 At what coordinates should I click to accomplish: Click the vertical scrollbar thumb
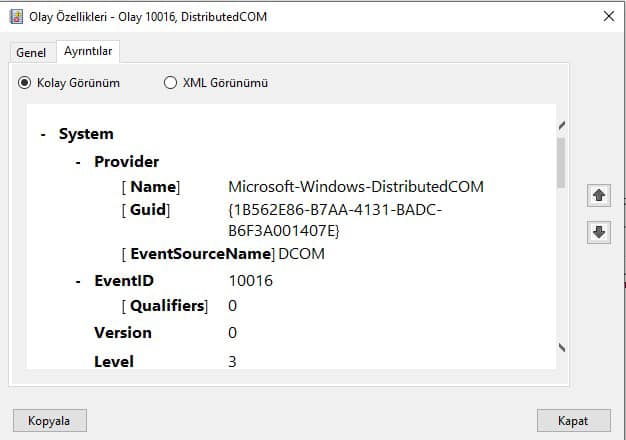(x=561, y=163)
